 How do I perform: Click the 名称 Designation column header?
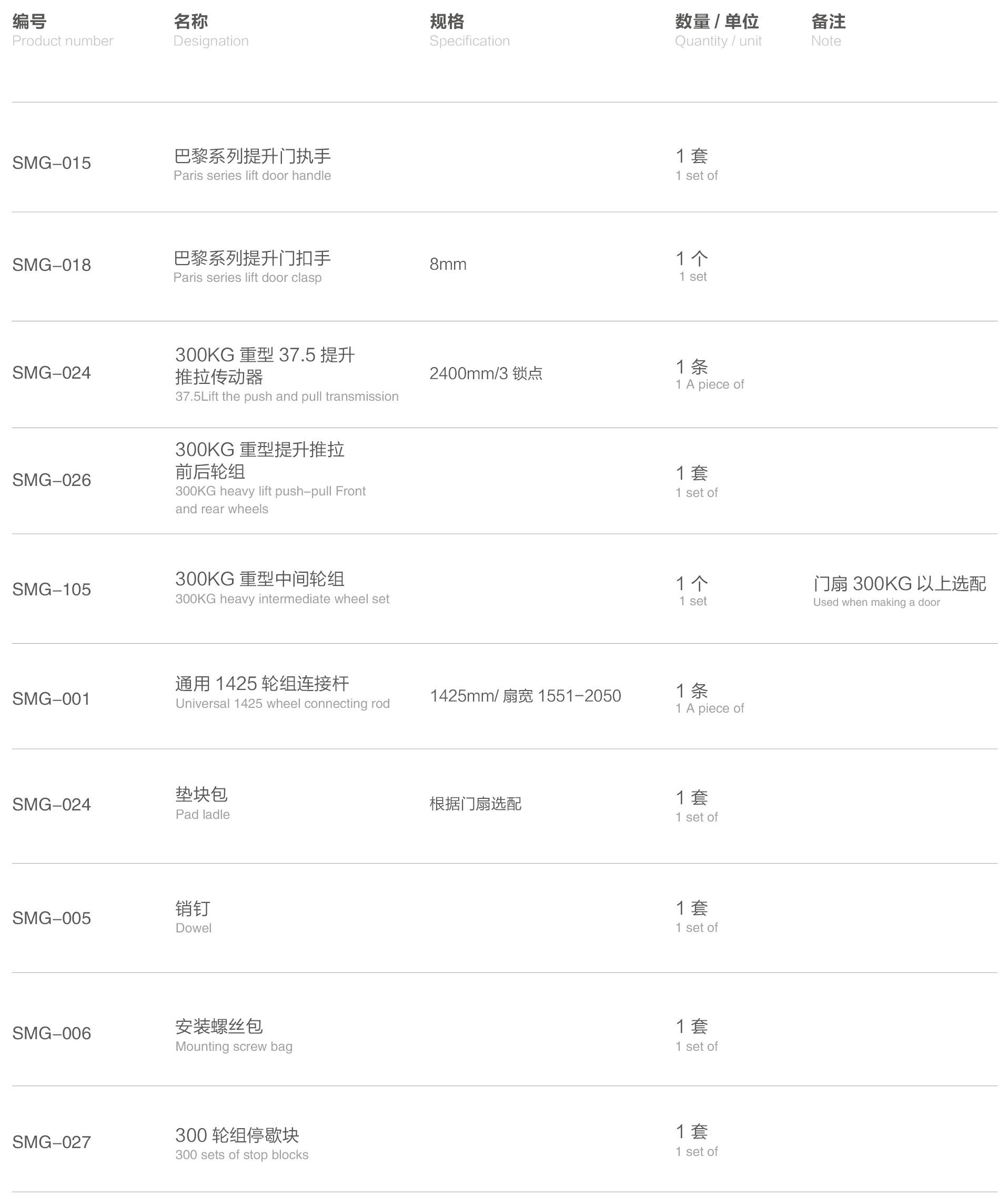(x=211, y=31)
